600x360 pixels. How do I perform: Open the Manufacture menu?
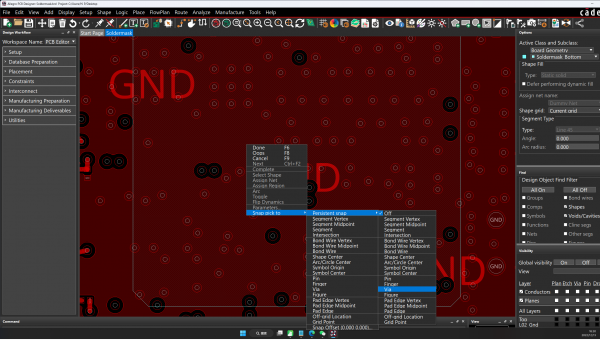pyautogui.click(x=229, y=12)
